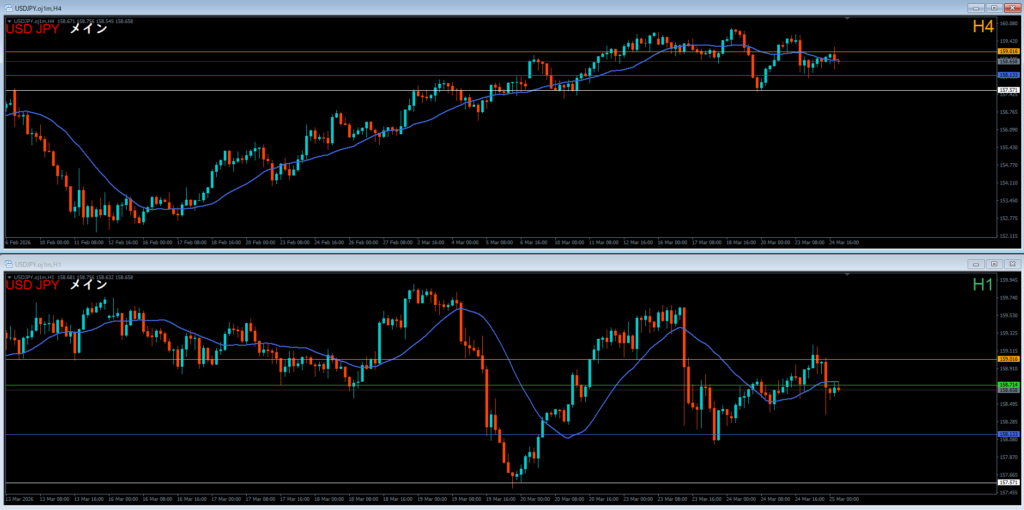
Task: Minimize the H1 chart window
Action: 974,264
